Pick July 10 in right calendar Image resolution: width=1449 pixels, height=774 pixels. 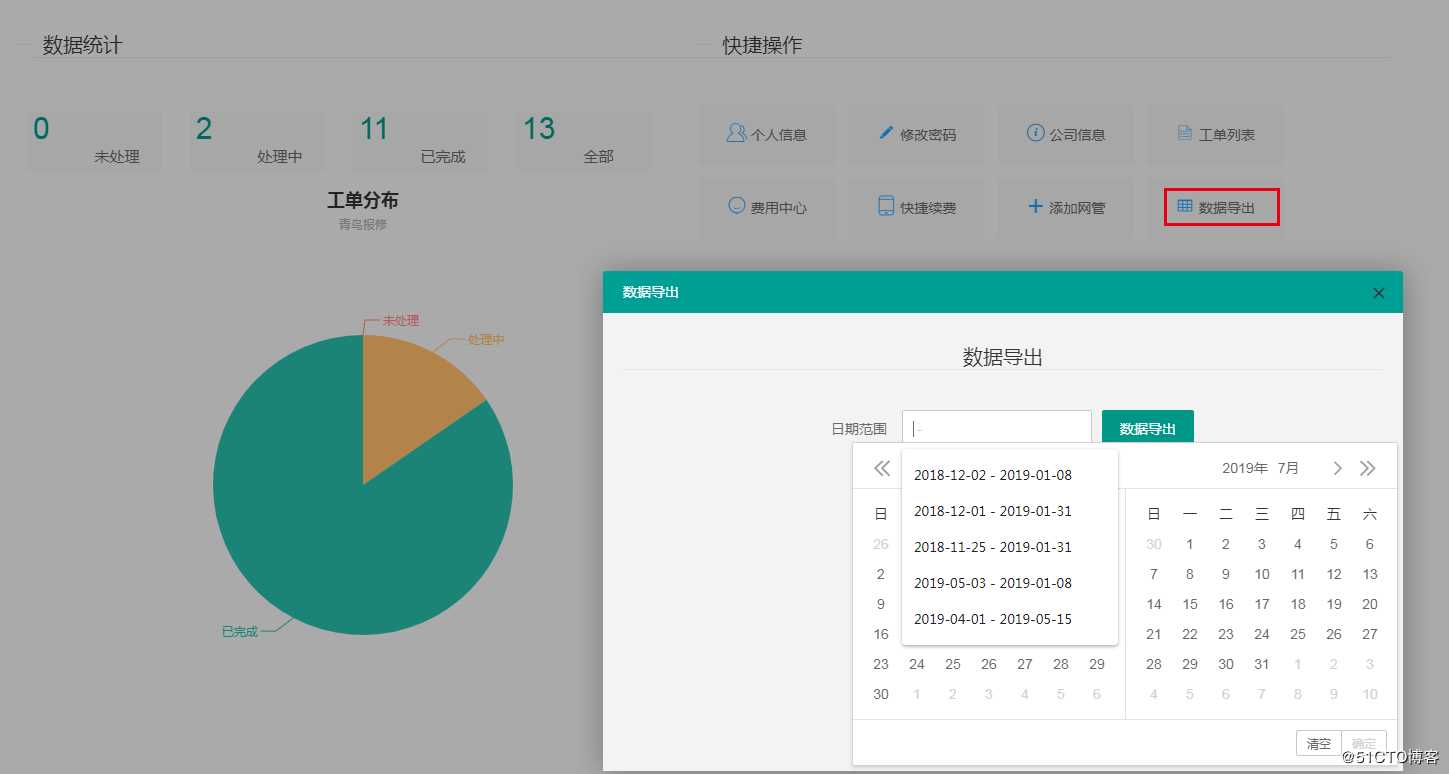(x=1262, y=574)
